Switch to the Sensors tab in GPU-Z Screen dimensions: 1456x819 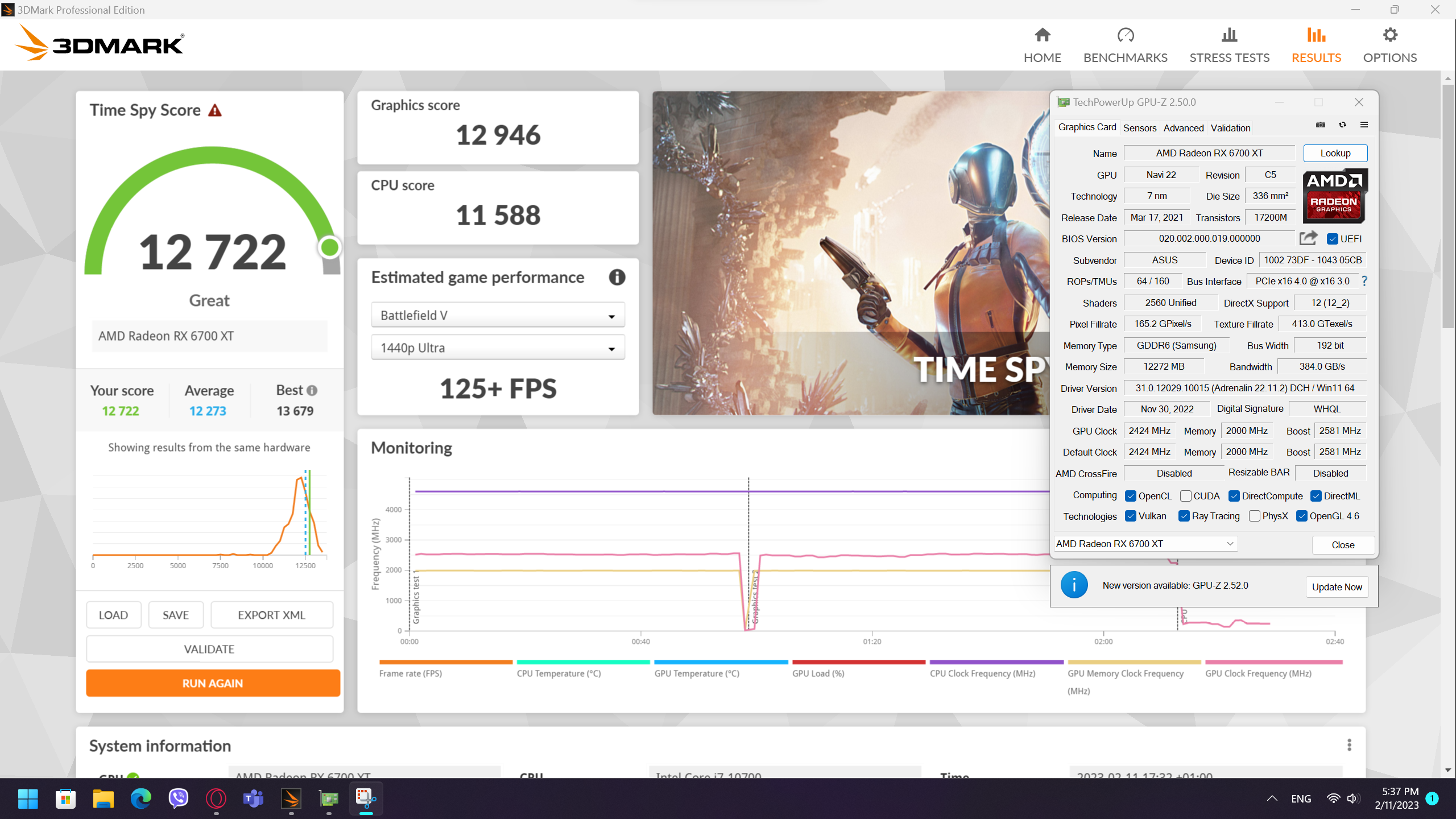pyautogui.click(x=1139, y=128)
